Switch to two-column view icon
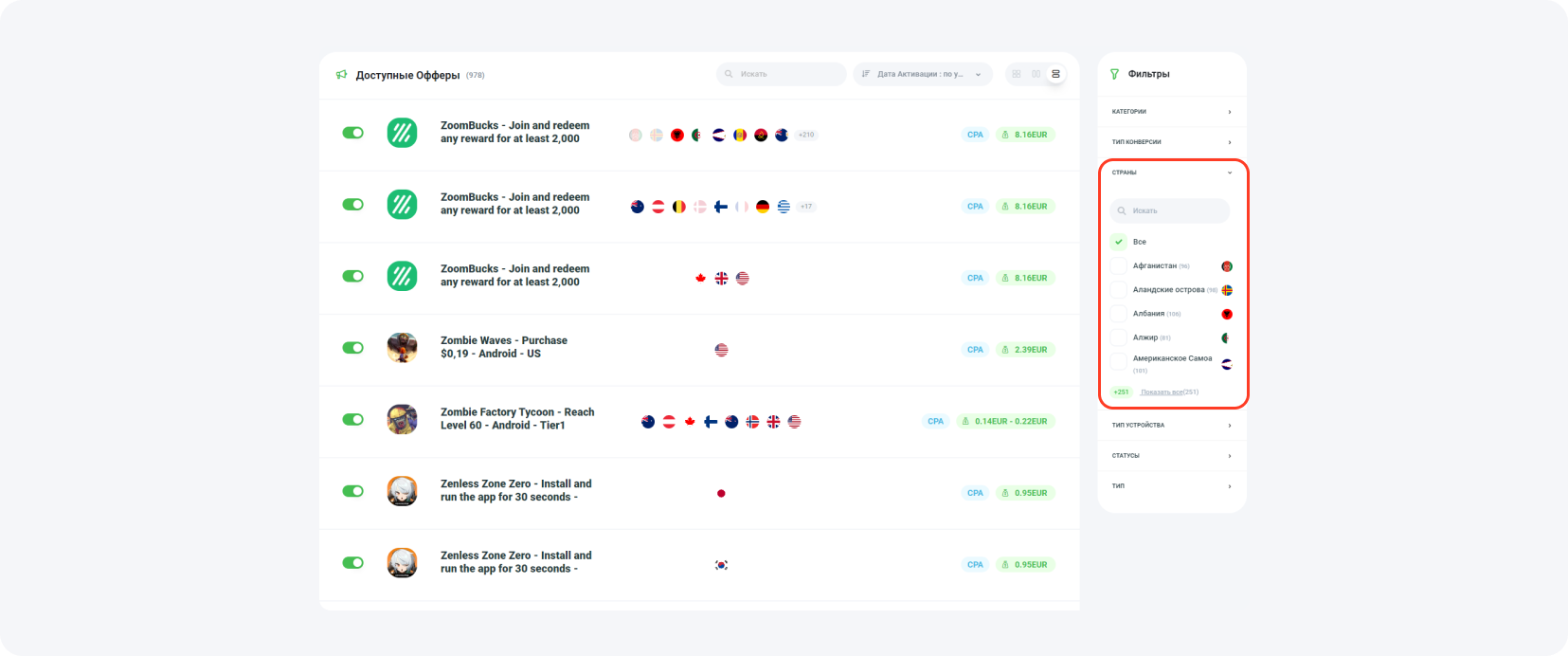 (1036, 74)
